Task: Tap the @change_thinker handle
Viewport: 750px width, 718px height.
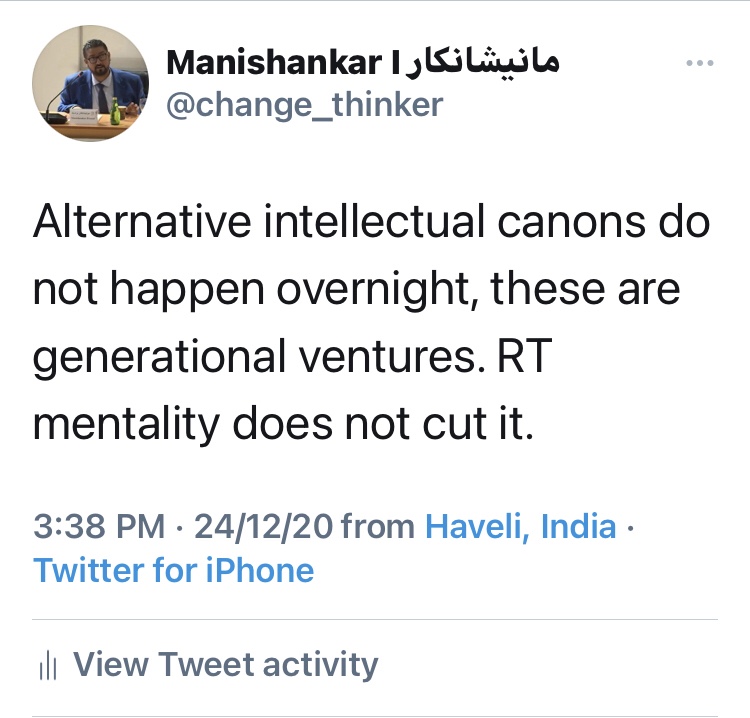Action: [303, 104]
